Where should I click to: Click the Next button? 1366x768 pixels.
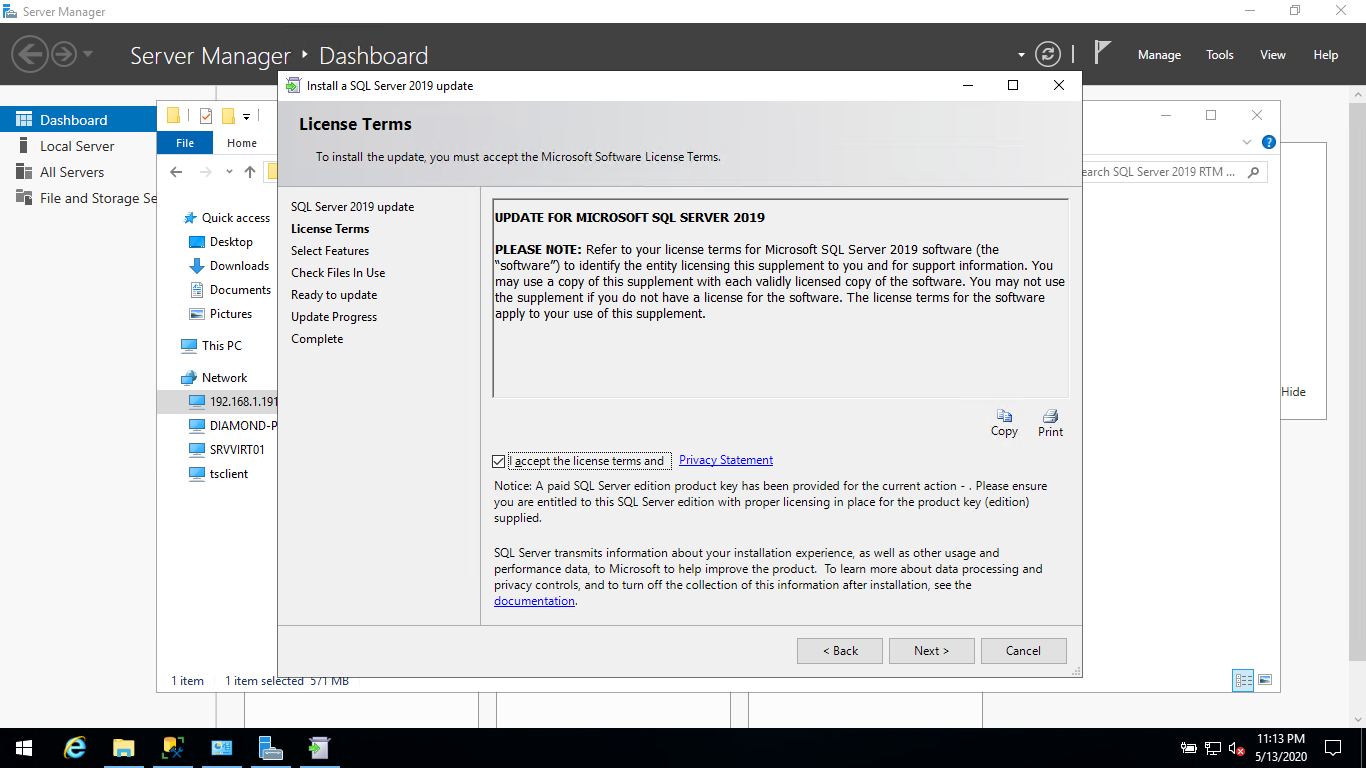[x=931, y=650]
